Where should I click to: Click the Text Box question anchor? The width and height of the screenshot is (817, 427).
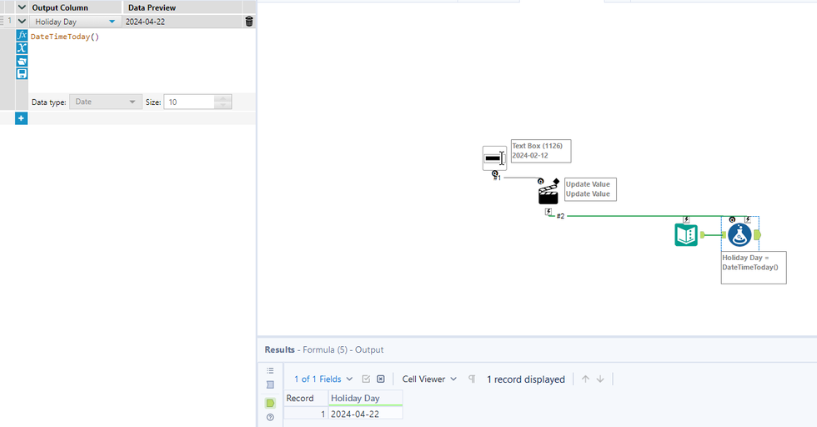point(495,174)
